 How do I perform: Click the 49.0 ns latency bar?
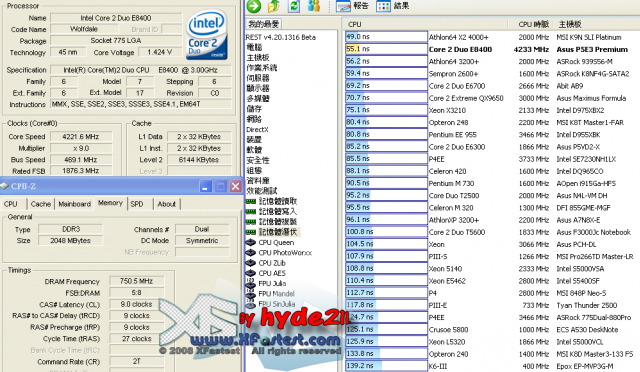386,37
